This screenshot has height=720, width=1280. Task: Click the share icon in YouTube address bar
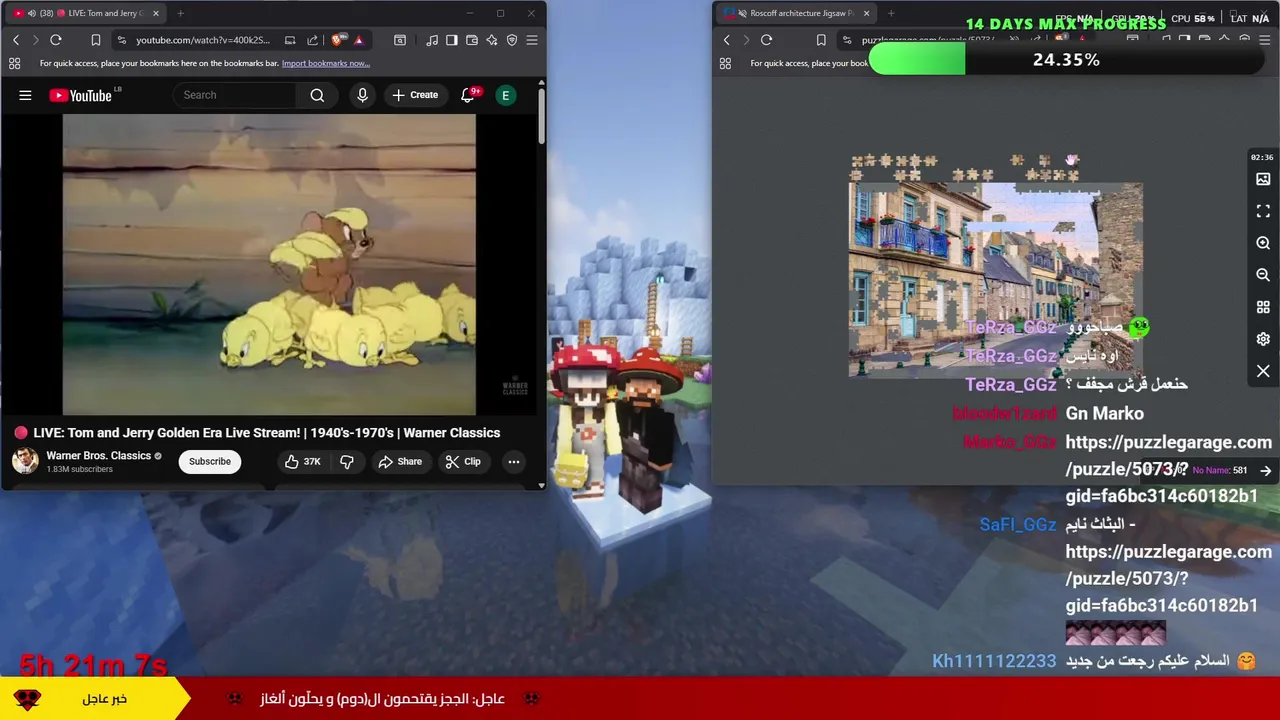point(313,40)
